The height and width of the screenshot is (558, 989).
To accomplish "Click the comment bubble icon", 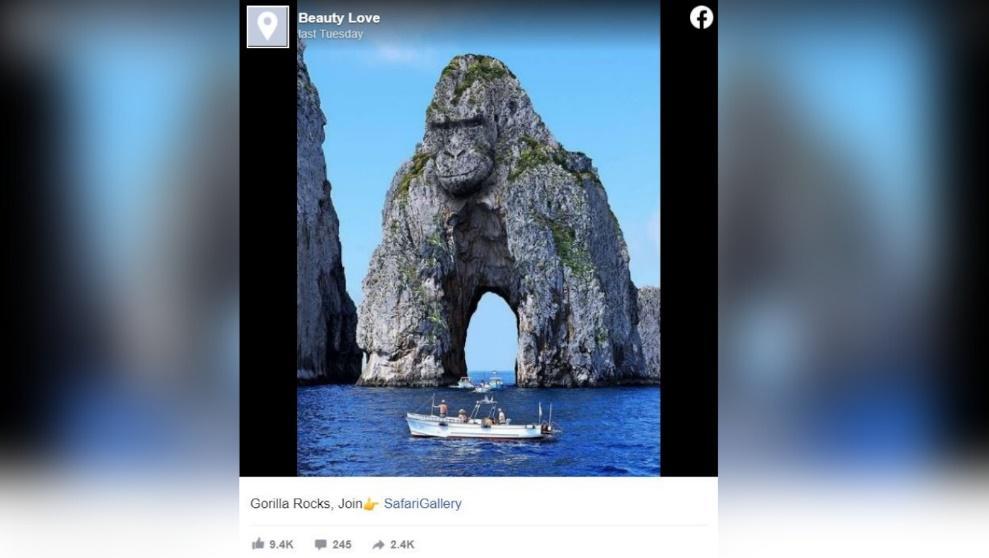I will pos(320,544).
